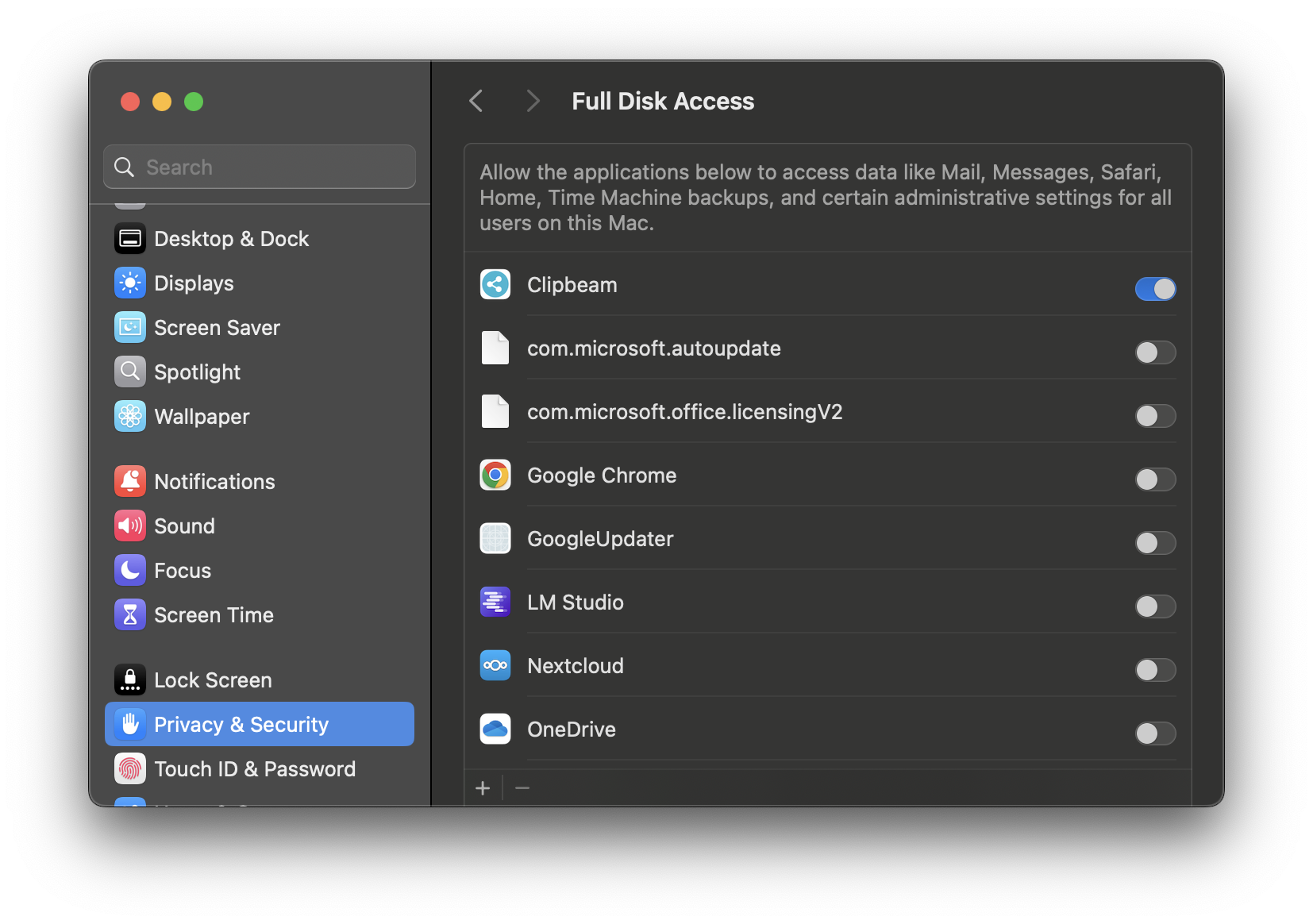Click the OneDrive cloud icon
The image size is (1313, 924).
(495, 729)
